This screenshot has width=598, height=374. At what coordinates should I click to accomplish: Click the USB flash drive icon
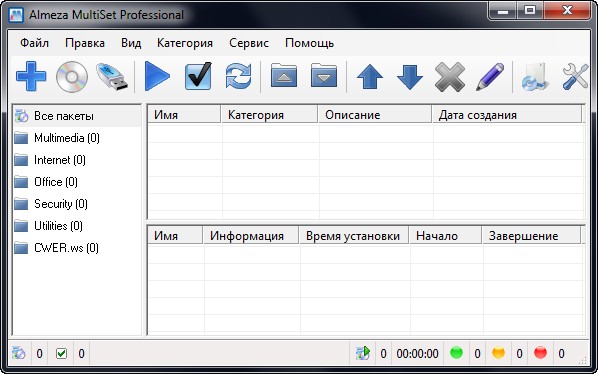[x=112, y=77]
